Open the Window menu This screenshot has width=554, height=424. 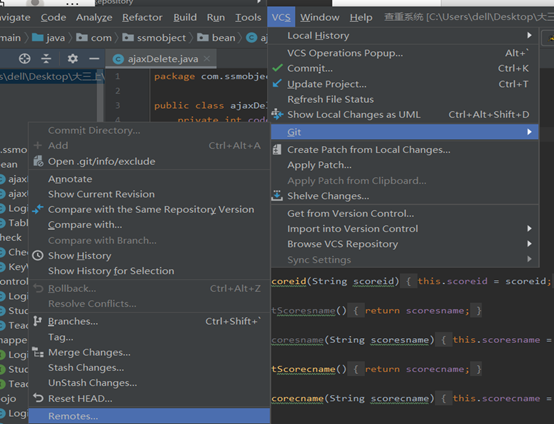pyautogui.click(x=320, y=17)
